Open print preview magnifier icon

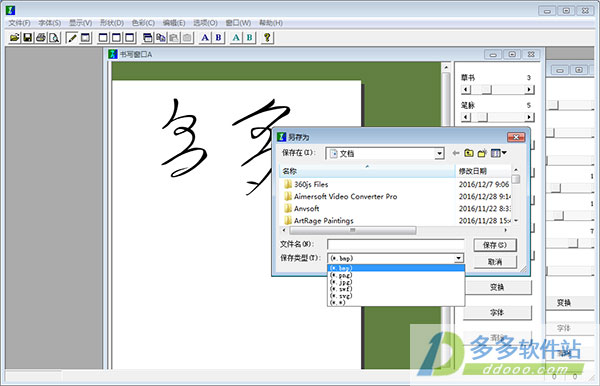(54, 37)
